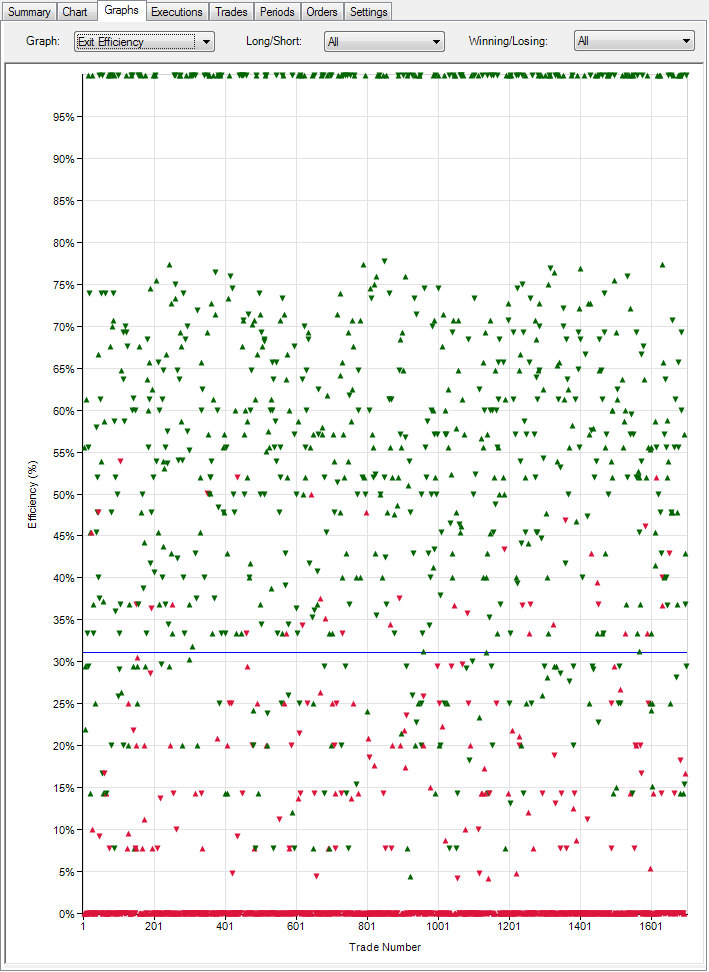This screenshot has height=972, width=709.
Task: Click trade number 1201 axis label
Action: coord(509,926)
